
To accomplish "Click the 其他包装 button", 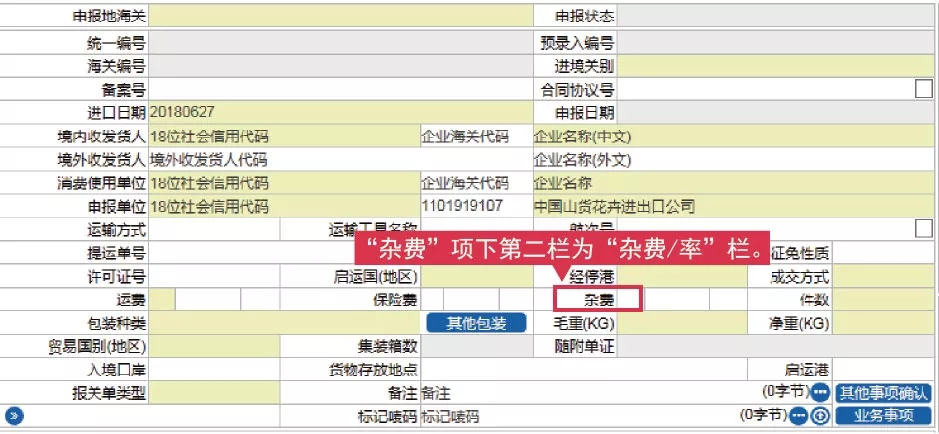I will click(477, 323).
